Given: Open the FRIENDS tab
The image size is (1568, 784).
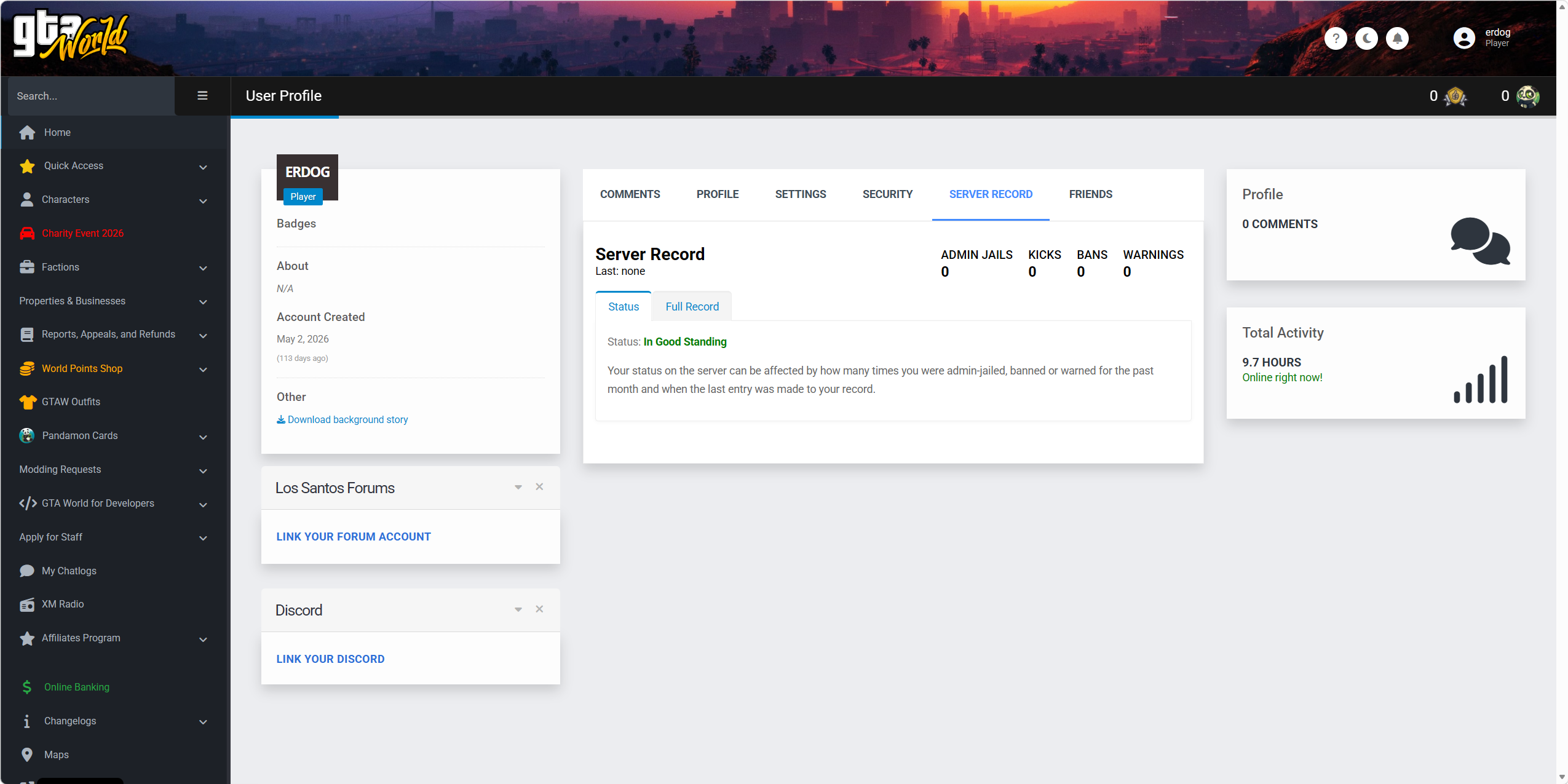Looking at the screenshot, I should (x=1090, y=194).
